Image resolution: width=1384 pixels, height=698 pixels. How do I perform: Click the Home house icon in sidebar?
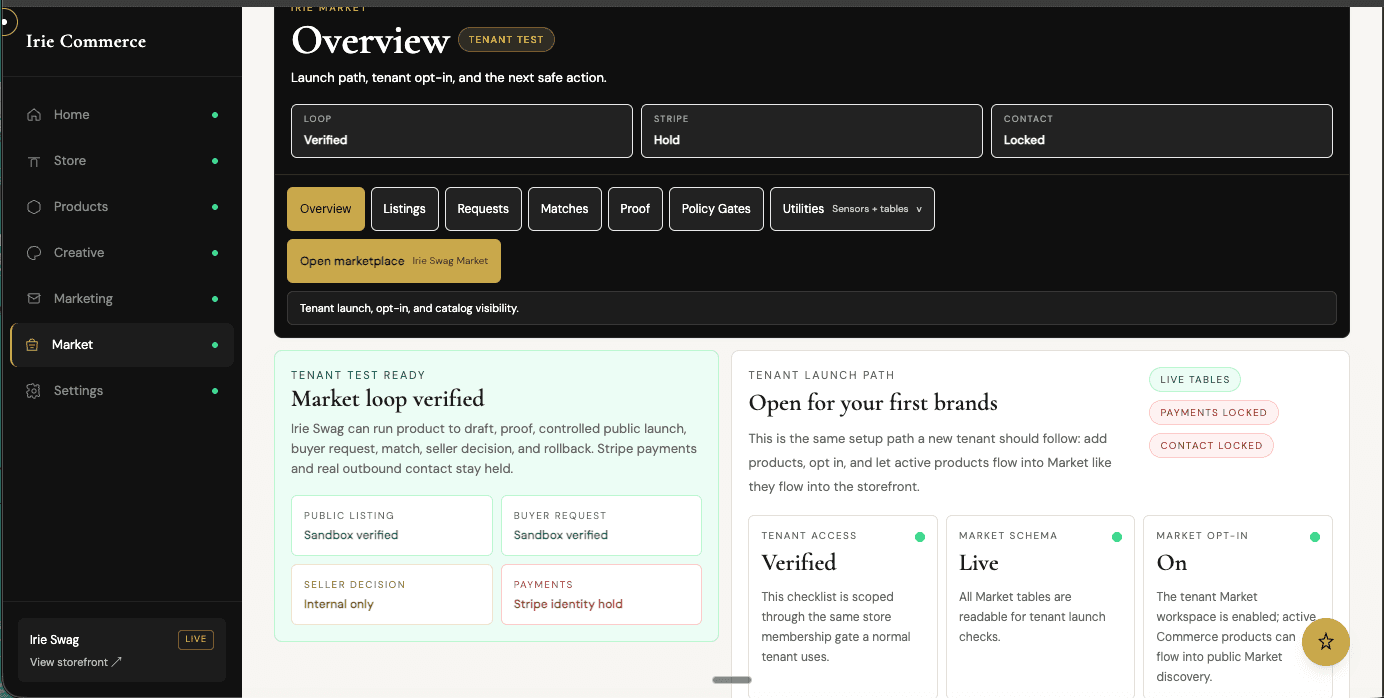click(34, 115)
